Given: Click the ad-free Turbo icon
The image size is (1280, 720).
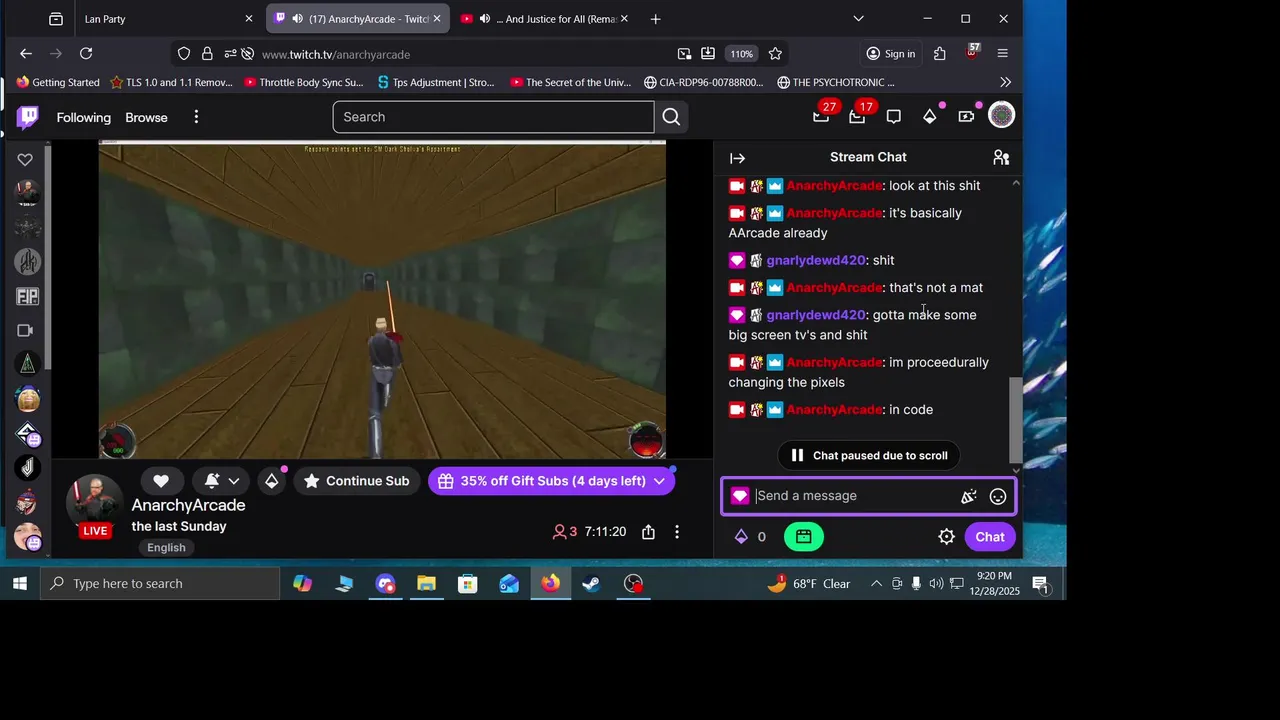Looking at the screenshot, I should [966, 117].
